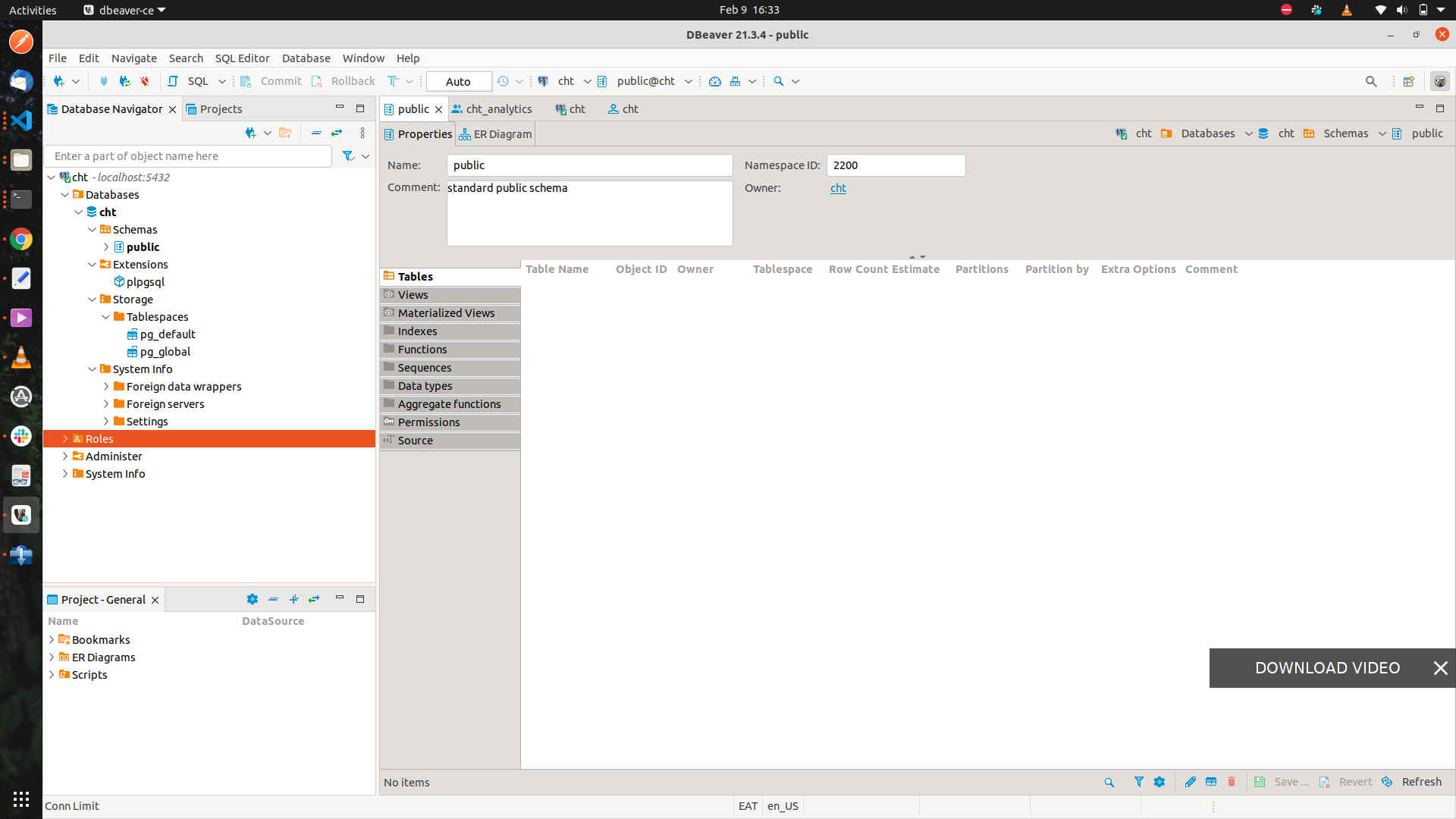This screenshot has width=1456, height=819.
Task: Click the DOWNLOAD VIDEO button
Action: [1327, 668]
